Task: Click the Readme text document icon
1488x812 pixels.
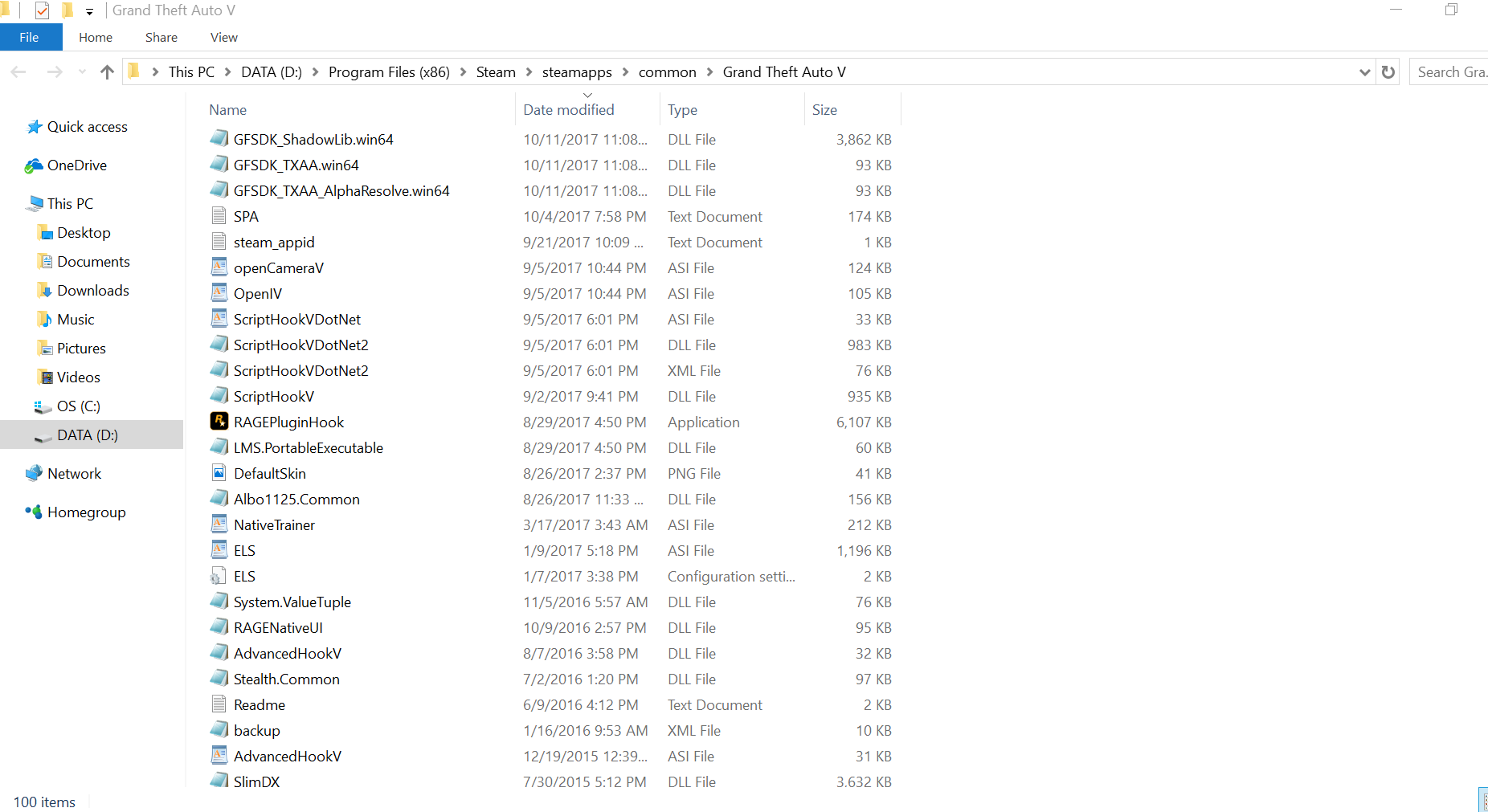Action: tap(219, 704)
